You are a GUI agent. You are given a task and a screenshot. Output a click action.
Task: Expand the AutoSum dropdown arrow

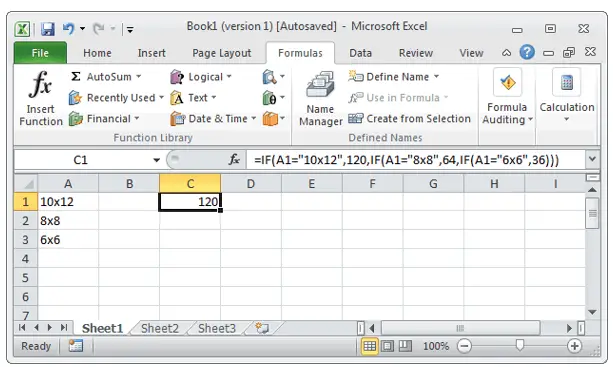pyautogui.click(x=139, y=77)
